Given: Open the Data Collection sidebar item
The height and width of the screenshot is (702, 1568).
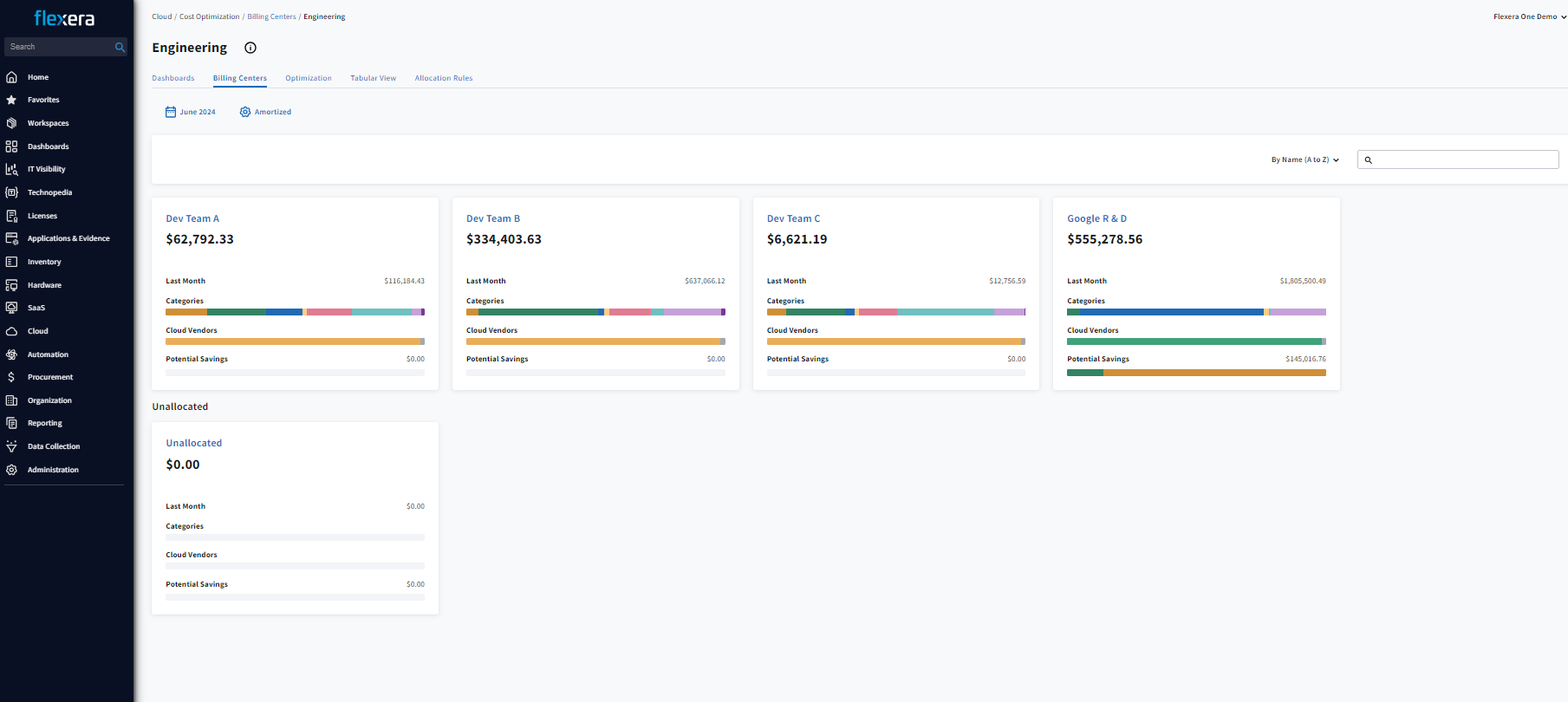Looking at the screenshot, I should click(x=53, y=446).
